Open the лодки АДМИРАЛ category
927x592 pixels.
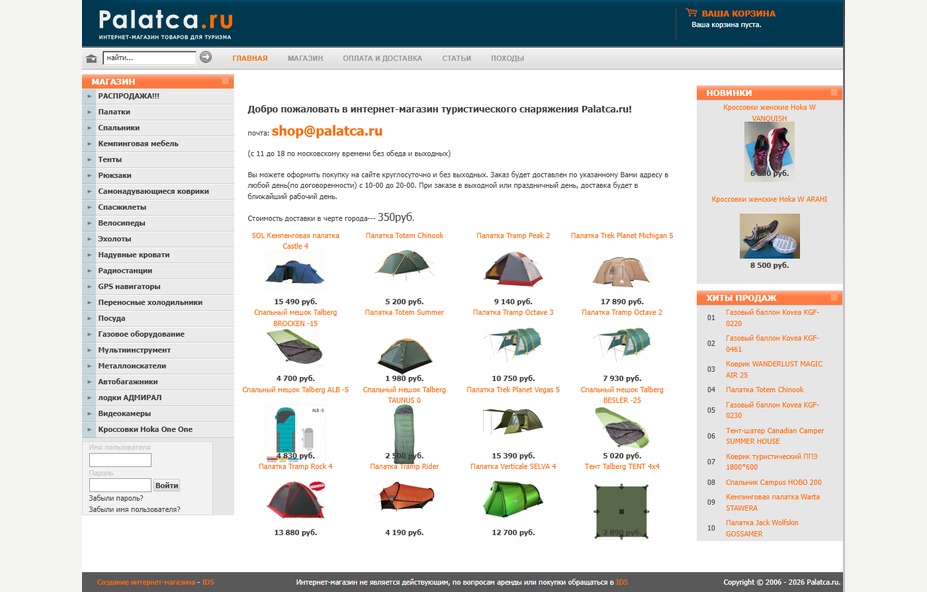(x=129, y=398)
